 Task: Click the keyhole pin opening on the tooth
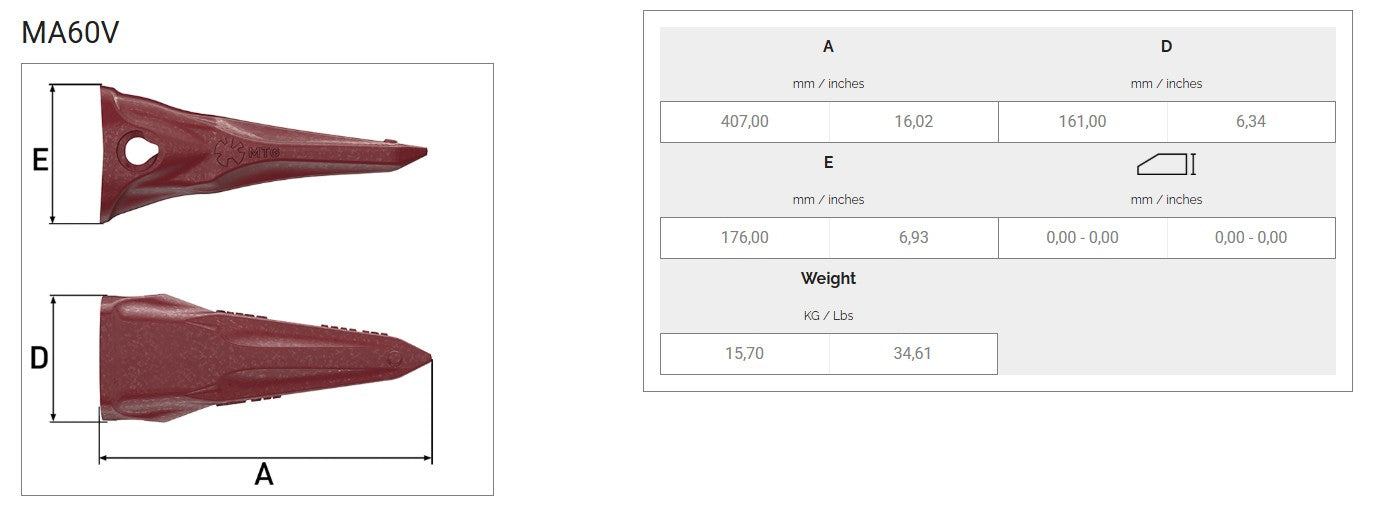coord(138,150)
